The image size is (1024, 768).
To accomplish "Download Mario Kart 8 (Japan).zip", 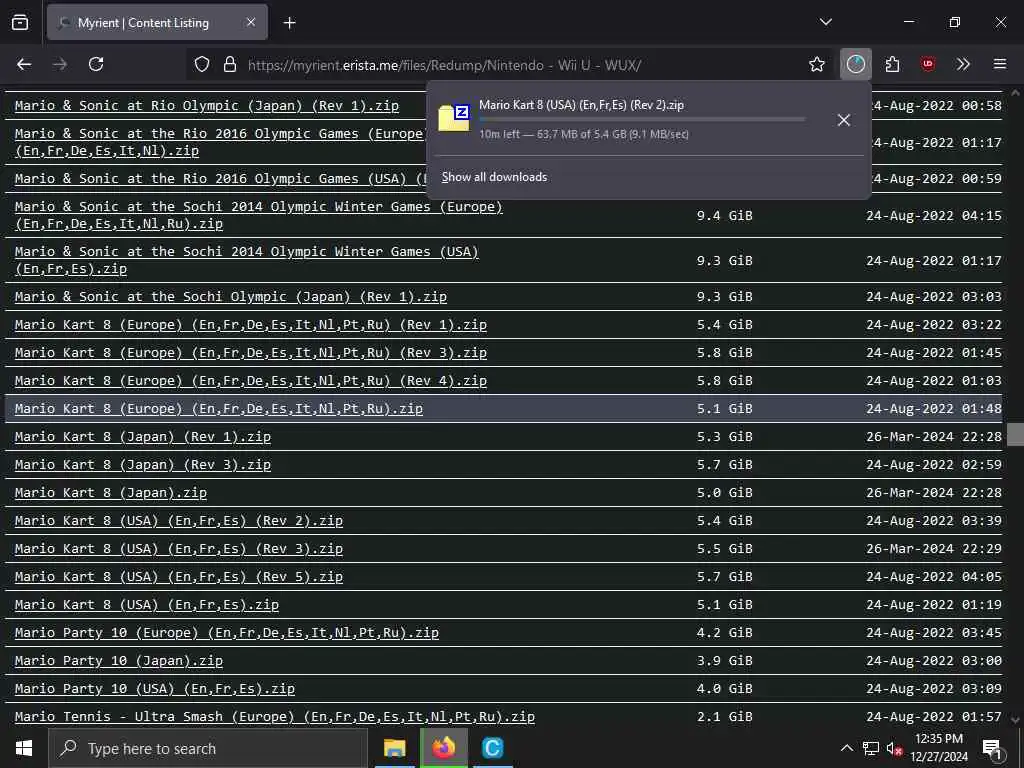I will click(x=110, y=493).
